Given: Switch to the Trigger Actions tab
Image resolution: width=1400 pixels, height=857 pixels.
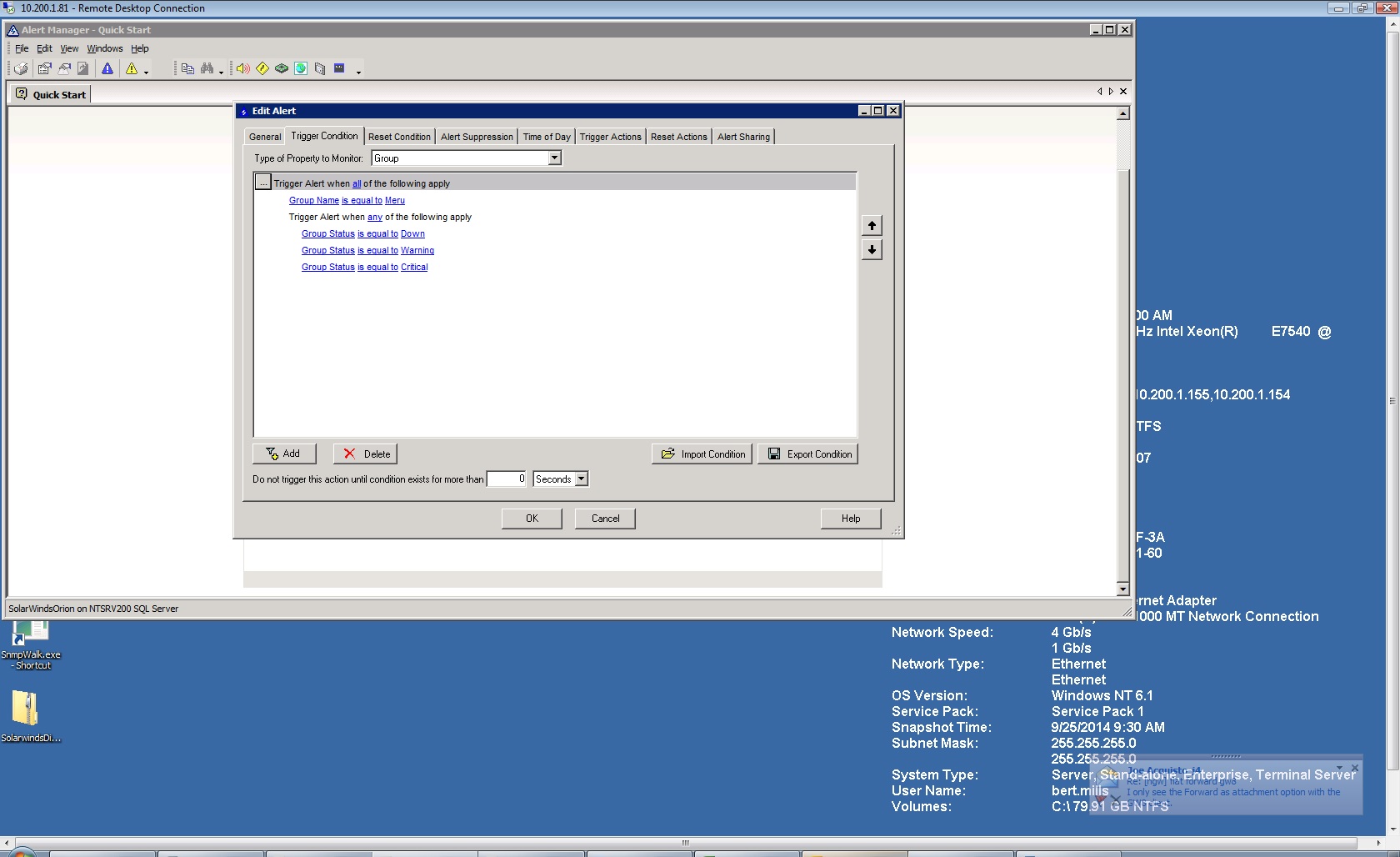Looking at the screenshot, I should 611,137.
